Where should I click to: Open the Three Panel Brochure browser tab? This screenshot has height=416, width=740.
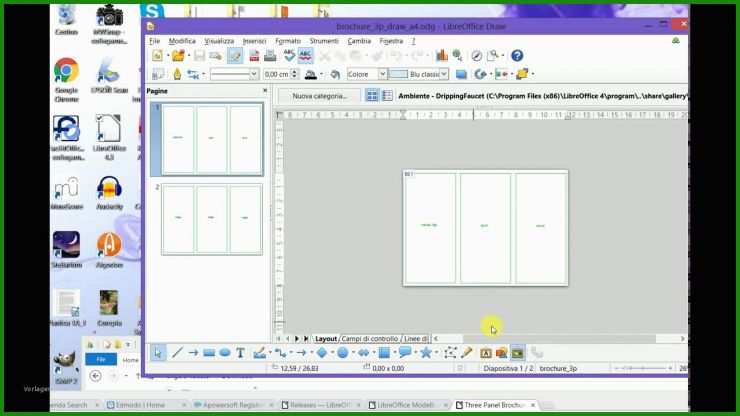click(x=495, y=405)
